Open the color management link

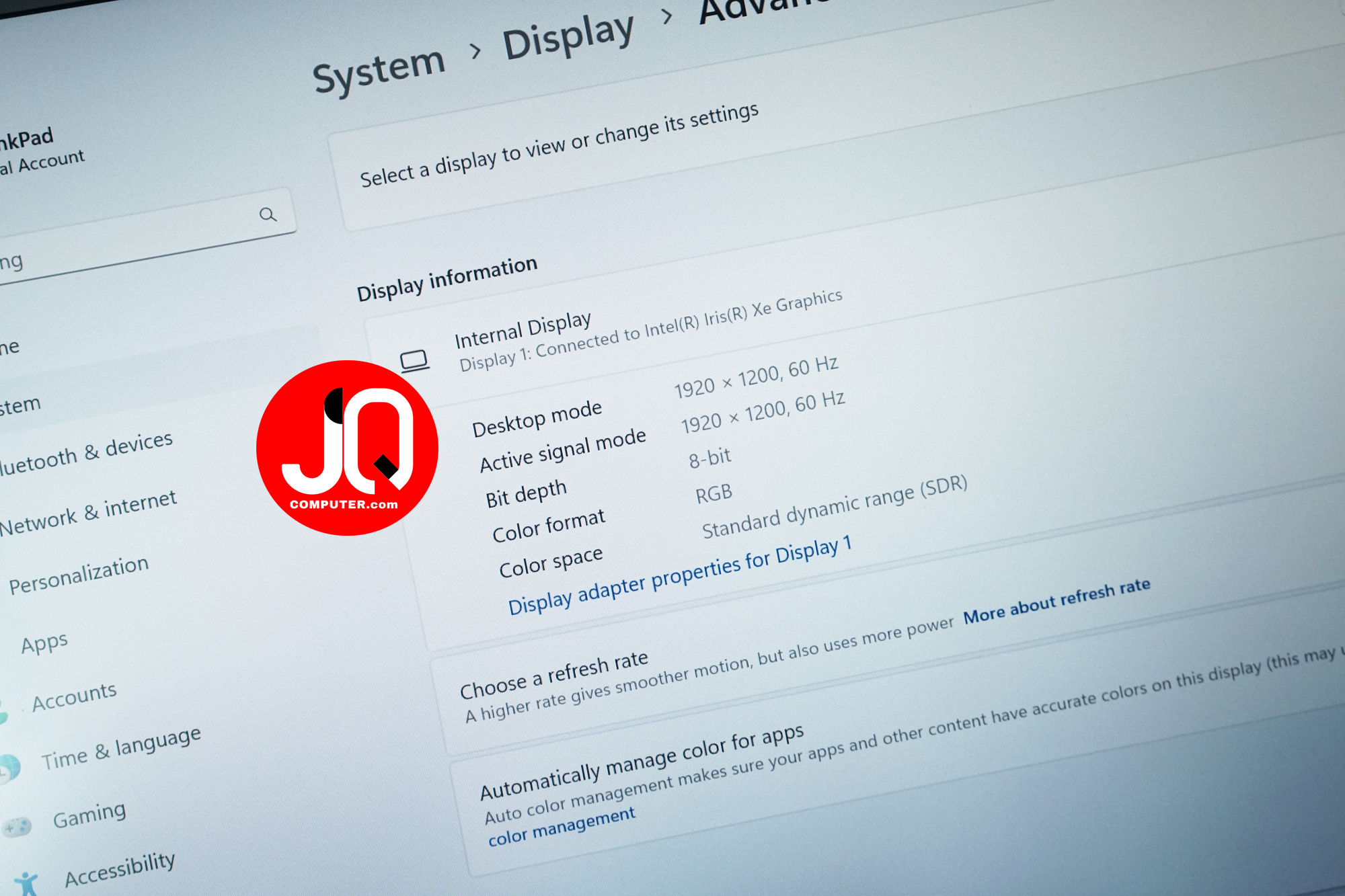(x=562, y=827)
